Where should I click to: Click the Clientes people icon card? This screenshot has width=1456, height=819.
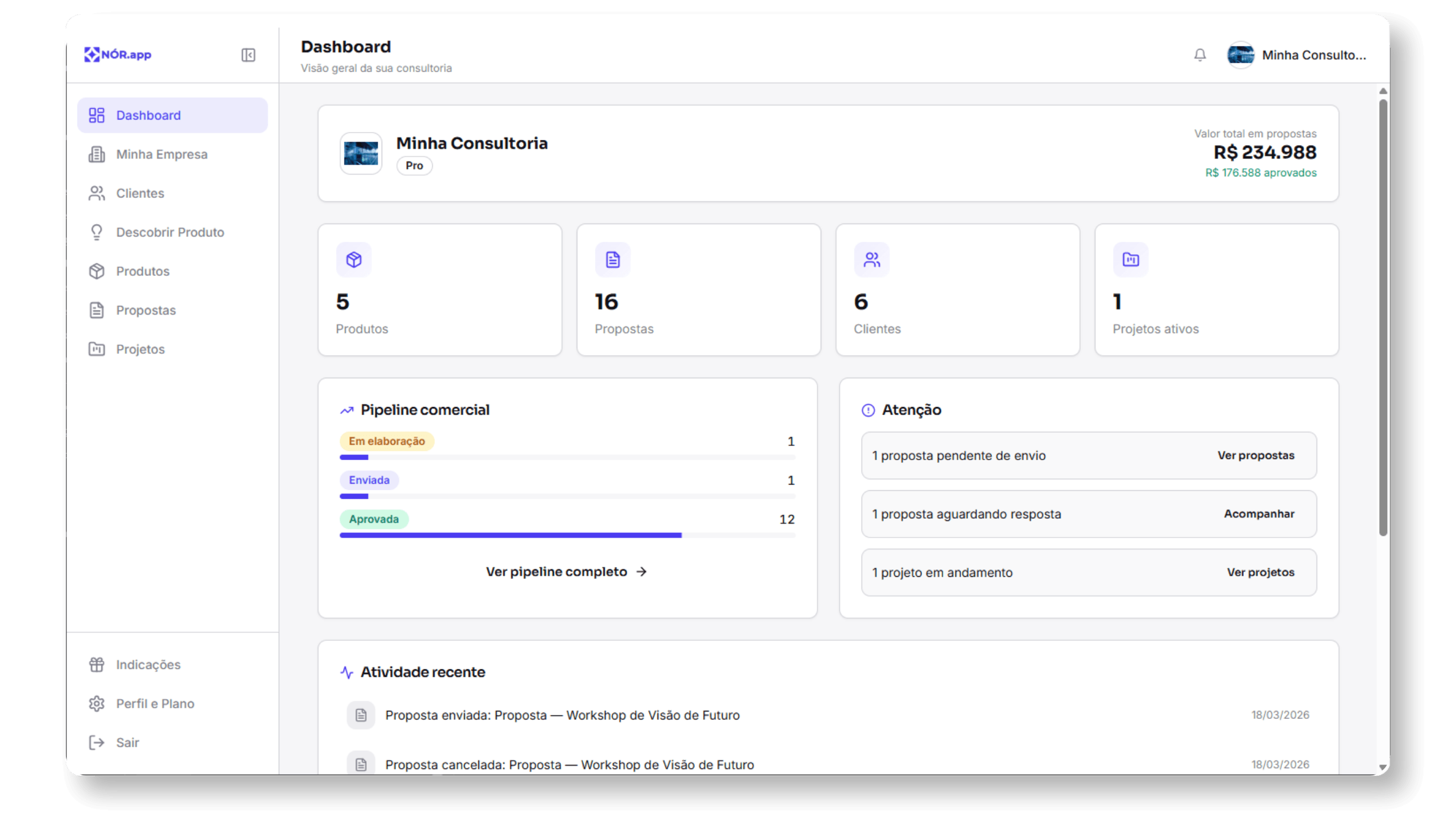click(871, 260)
